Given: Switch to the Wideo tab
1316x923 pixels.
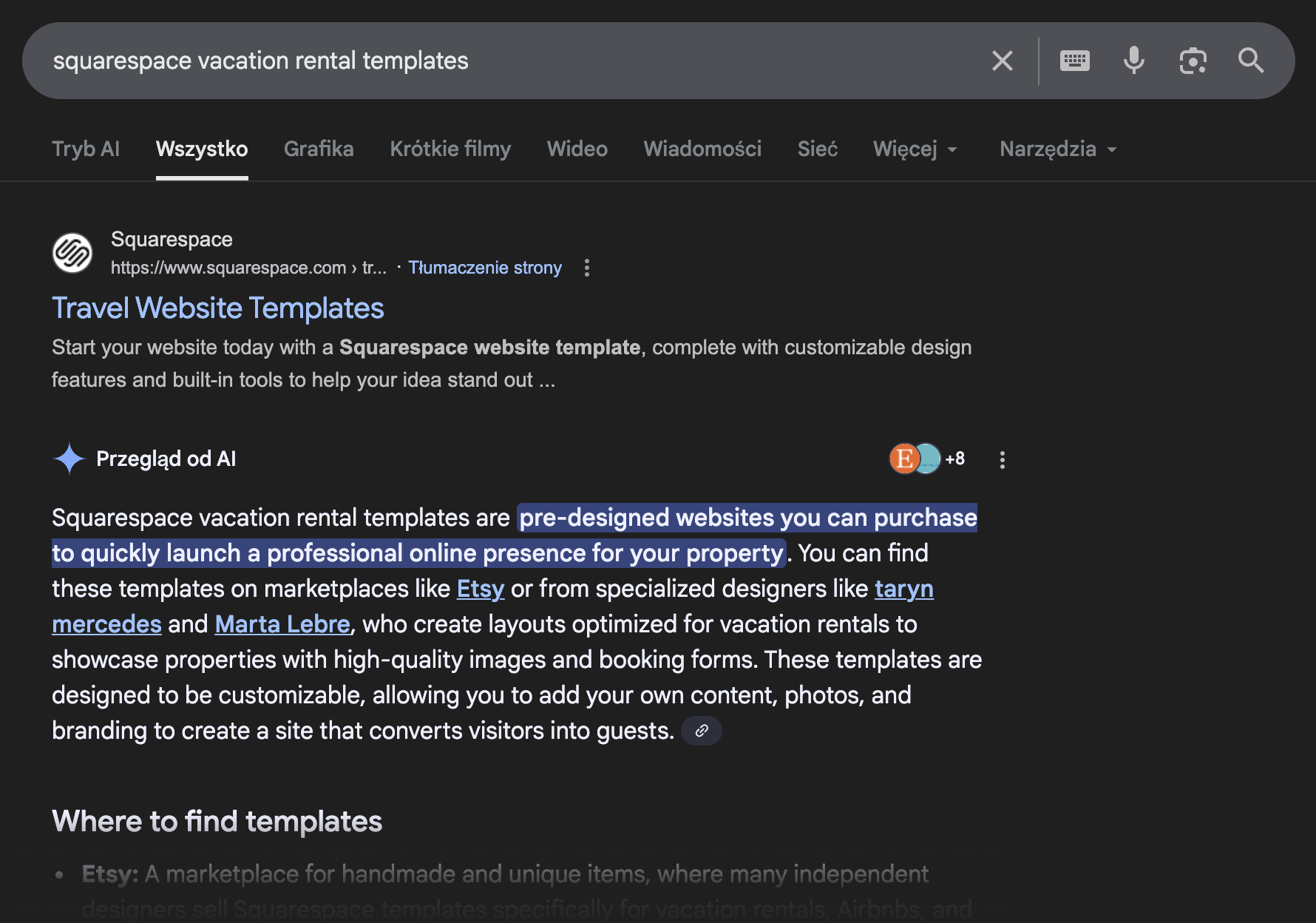Looking at the screenshot, I should [577, 149].
